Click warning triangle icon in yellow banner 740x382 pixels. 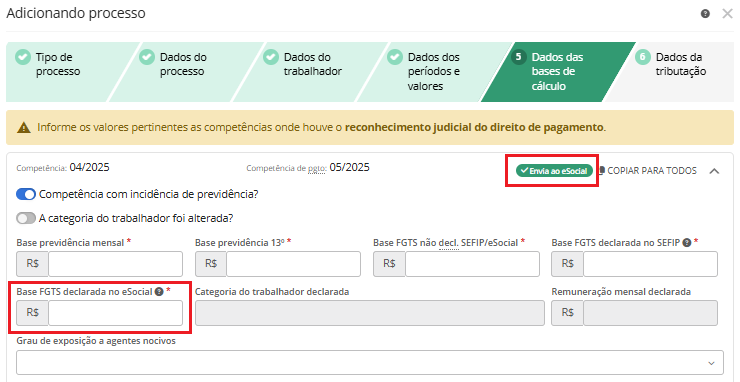pyautogui.click(x=24, y=127)
